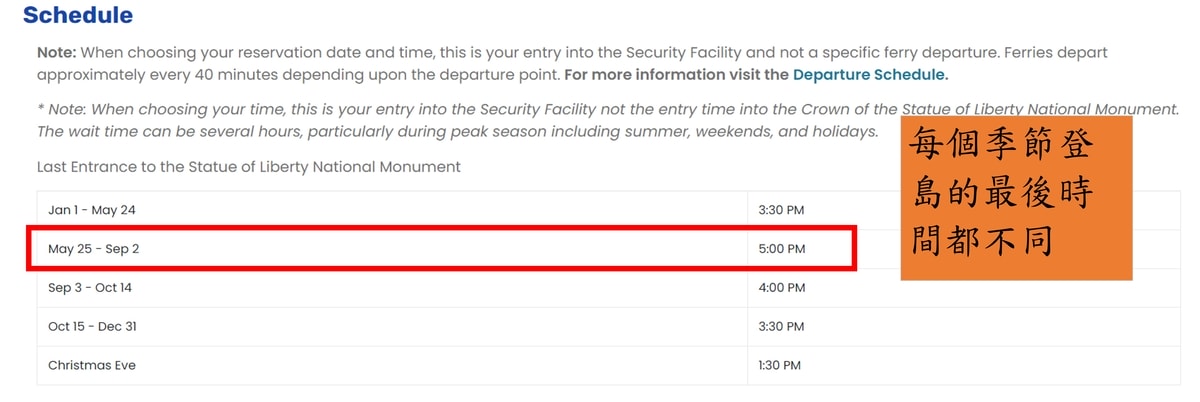Click the 5:00 PM time cell

pos(782,249)
